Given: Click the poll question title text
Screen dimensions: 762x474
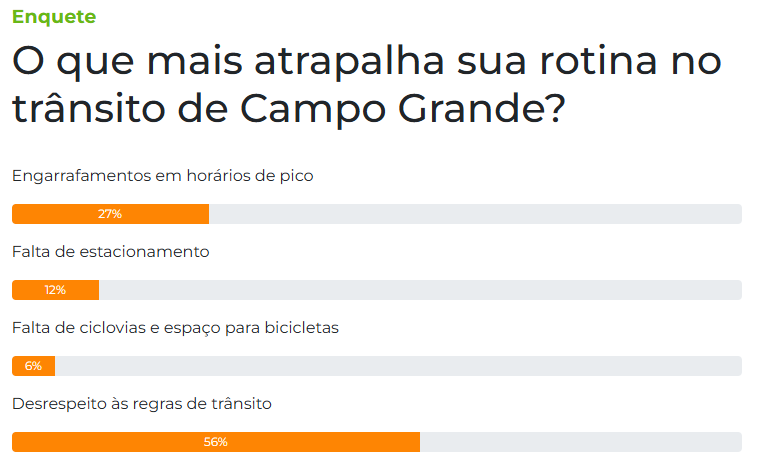Looking at the screenshot, I should tap(367, 85).
